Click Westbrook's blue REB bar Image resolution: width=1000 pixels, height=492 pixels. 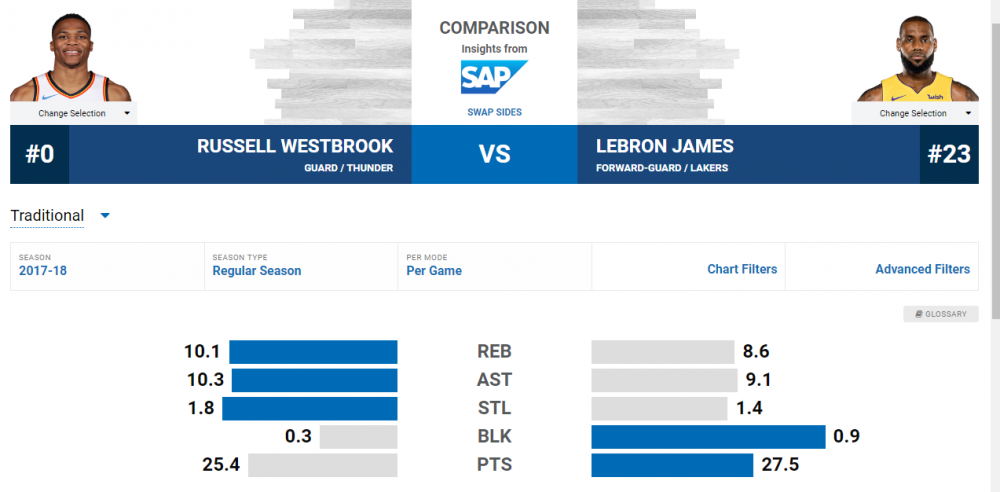point(313,352)
